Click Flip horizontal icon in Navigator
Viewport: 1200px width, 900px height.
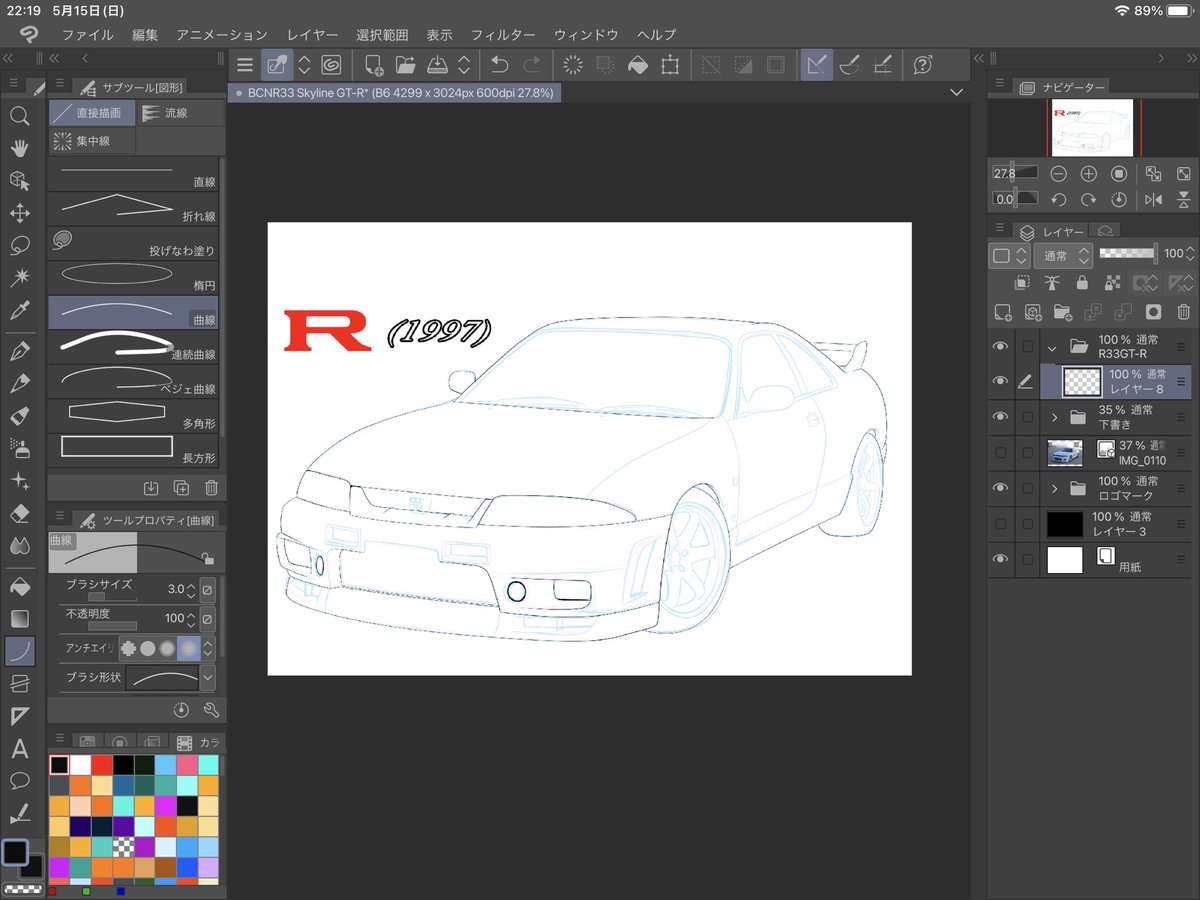click(x=1153, y=199)
